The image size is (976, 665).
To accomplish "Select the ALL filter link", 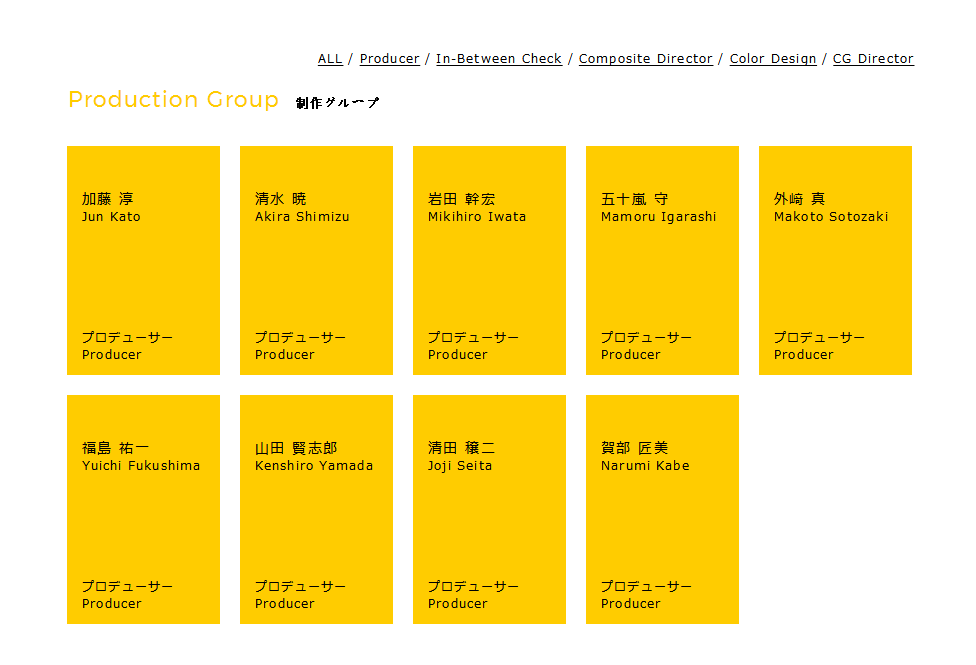I will pos(330,59).
